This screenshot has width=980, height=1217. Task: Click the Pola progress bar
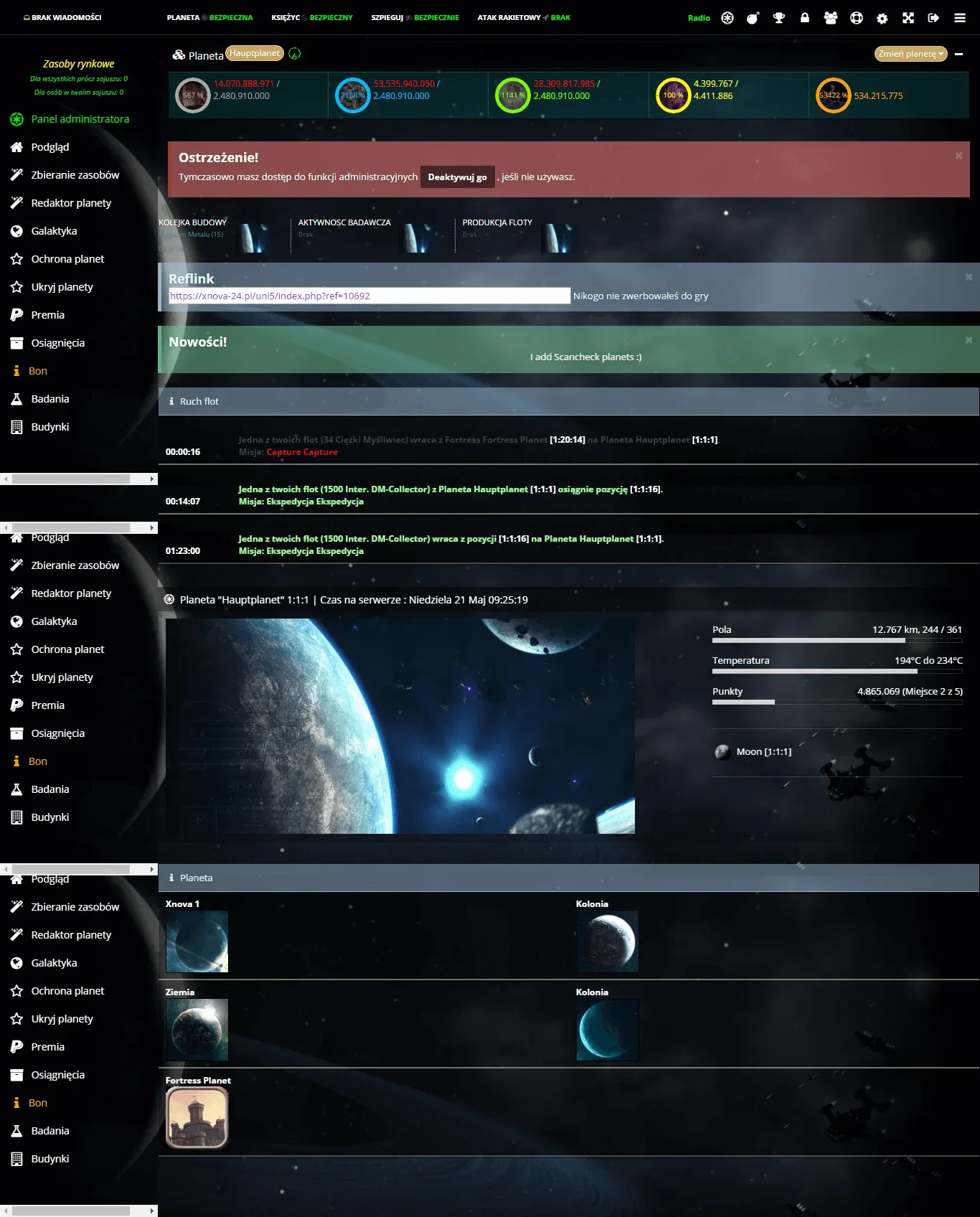coord(837,640)
